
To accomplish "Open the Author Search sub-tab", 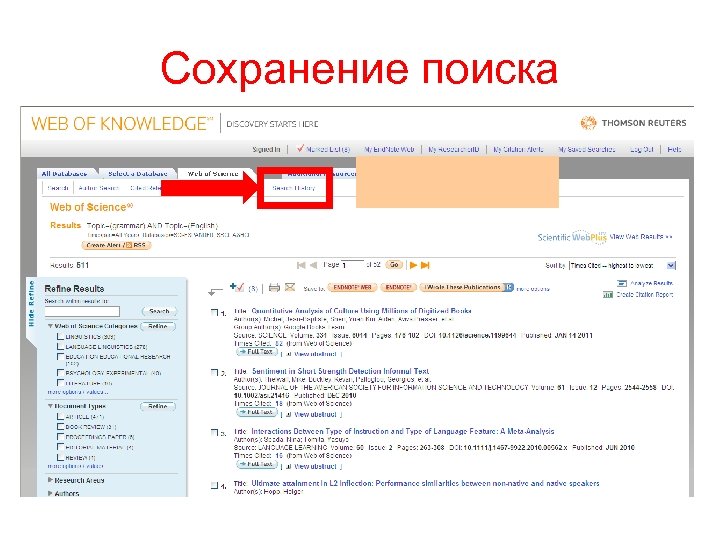I will (98, 188).
